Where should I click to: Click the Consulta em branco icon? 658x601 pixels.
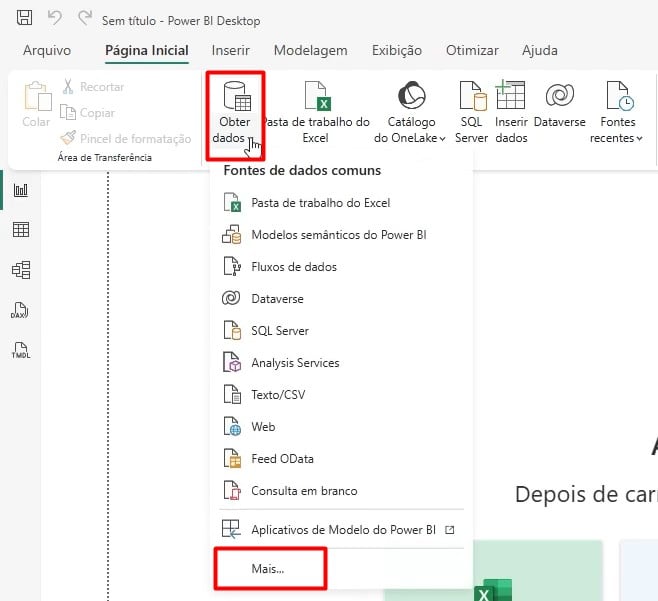232,490
